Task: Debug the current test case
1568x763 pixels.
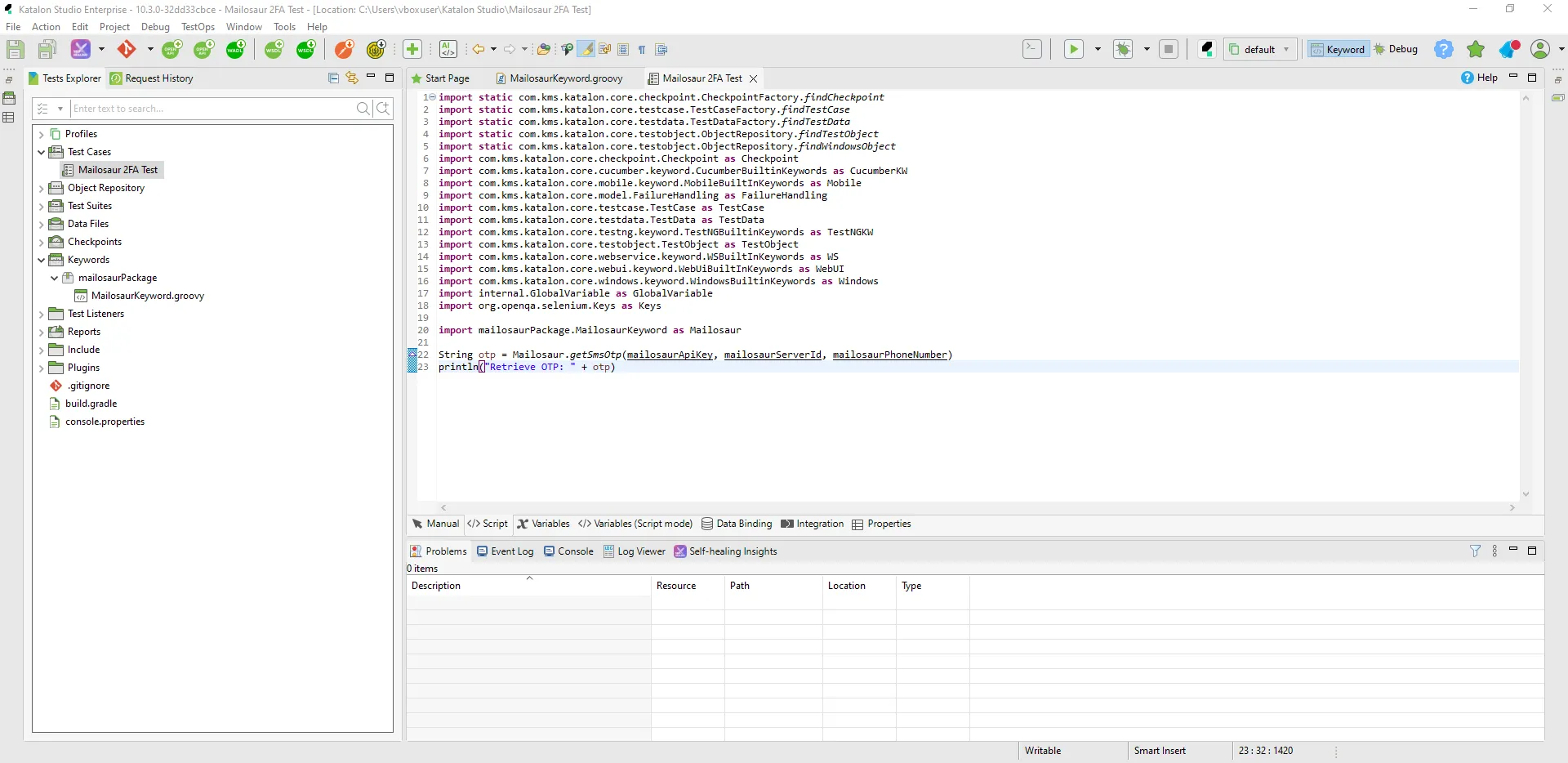Action: [1124, 49]
